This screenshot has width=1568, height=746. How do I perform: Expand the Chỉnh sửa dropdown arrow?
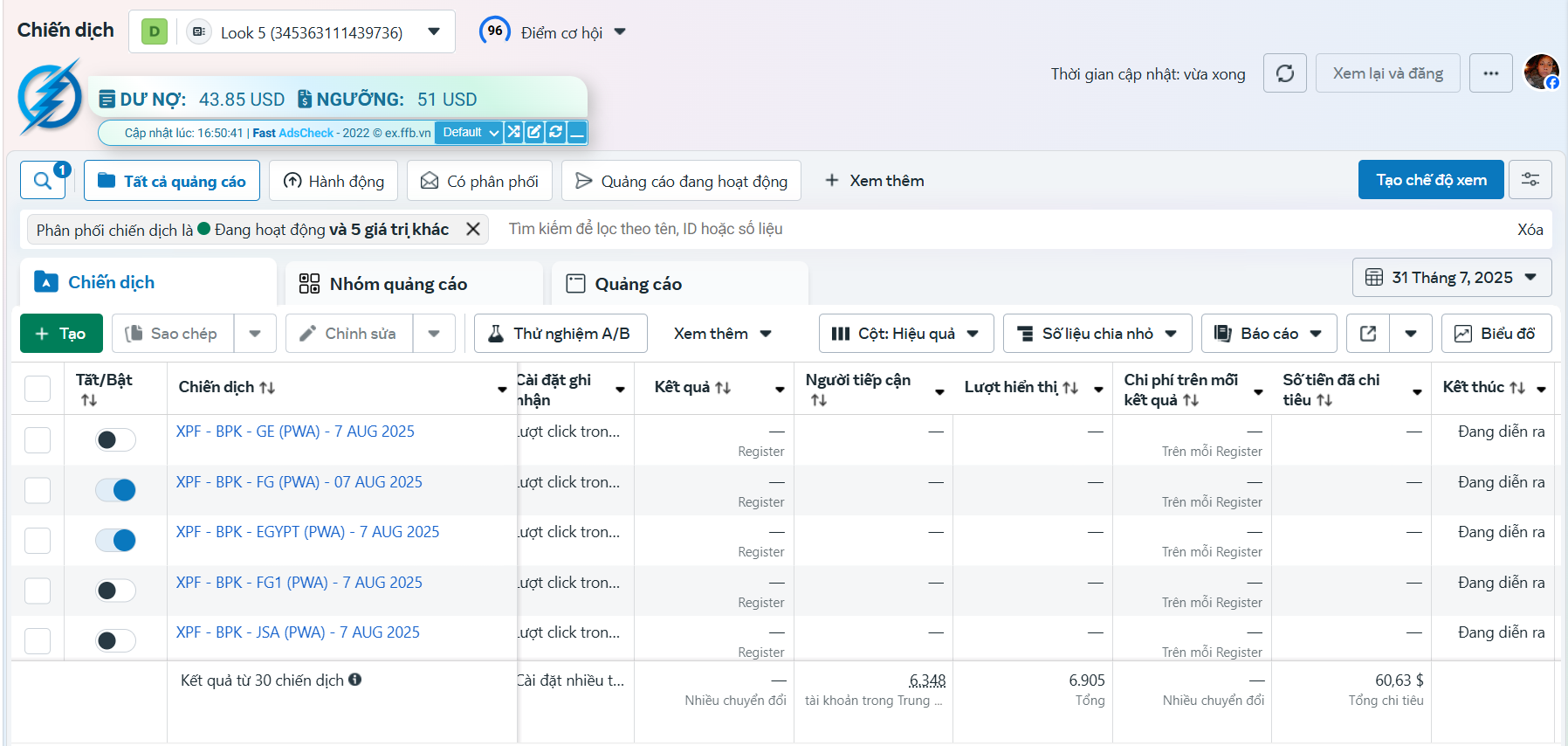434,334
